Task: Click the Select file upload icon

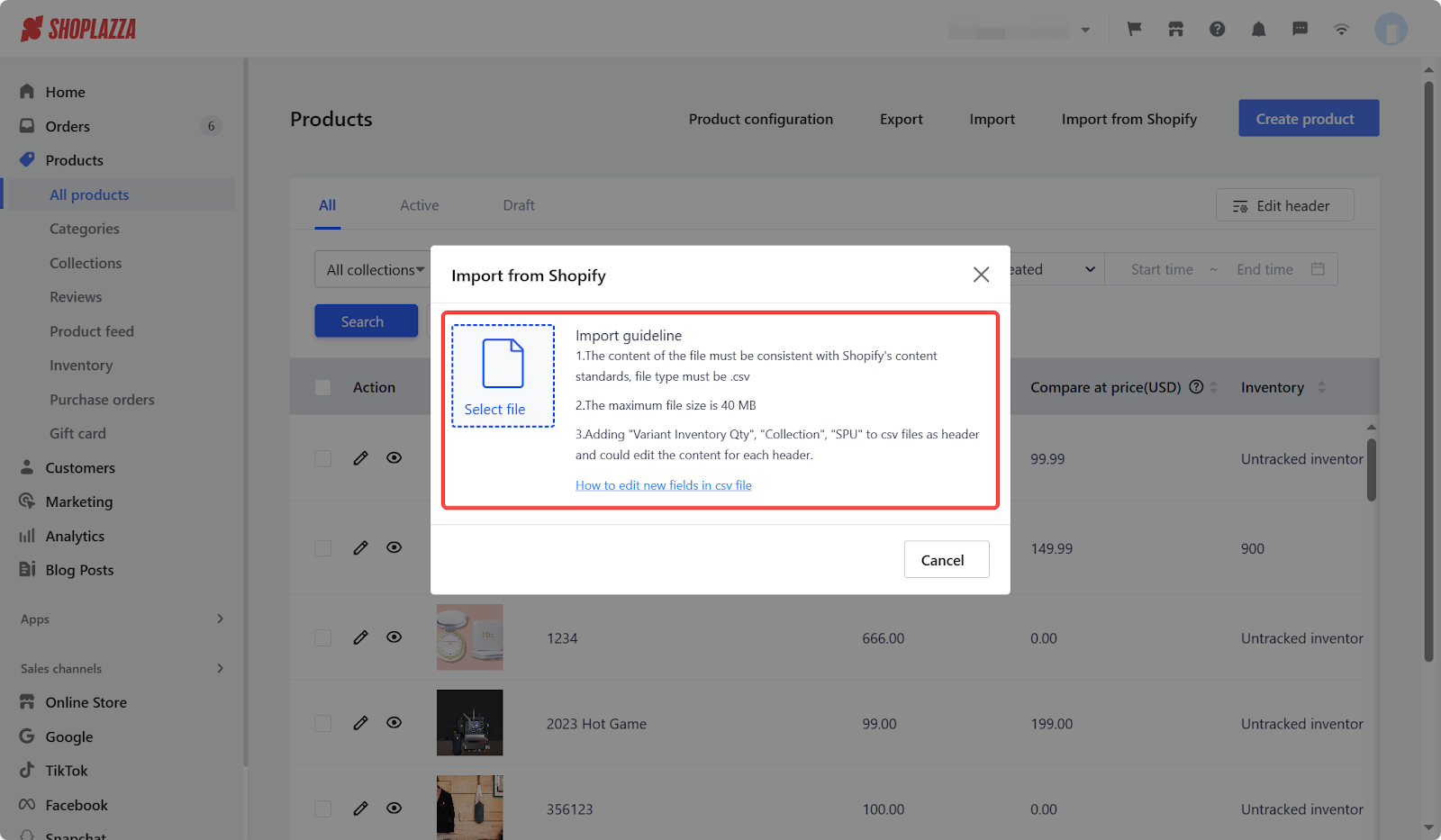Action: point(503,364)
